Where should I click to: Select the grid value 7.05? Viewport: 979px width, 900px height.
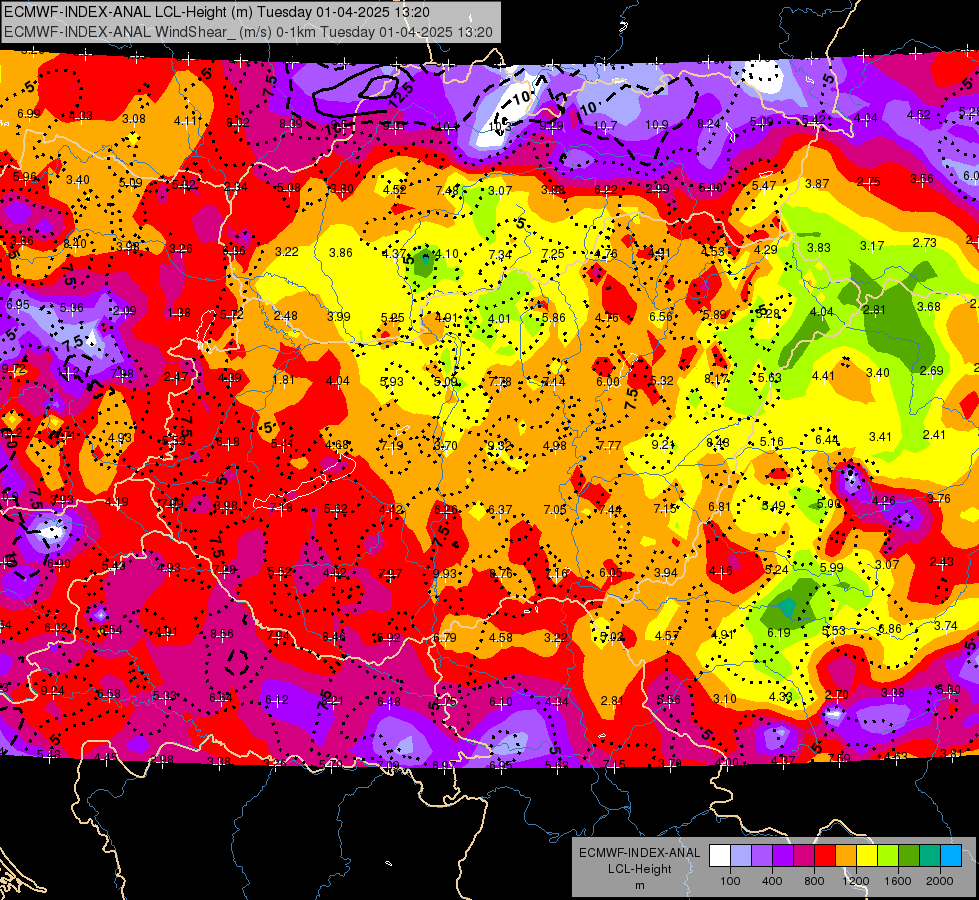[x=554, y=510]
